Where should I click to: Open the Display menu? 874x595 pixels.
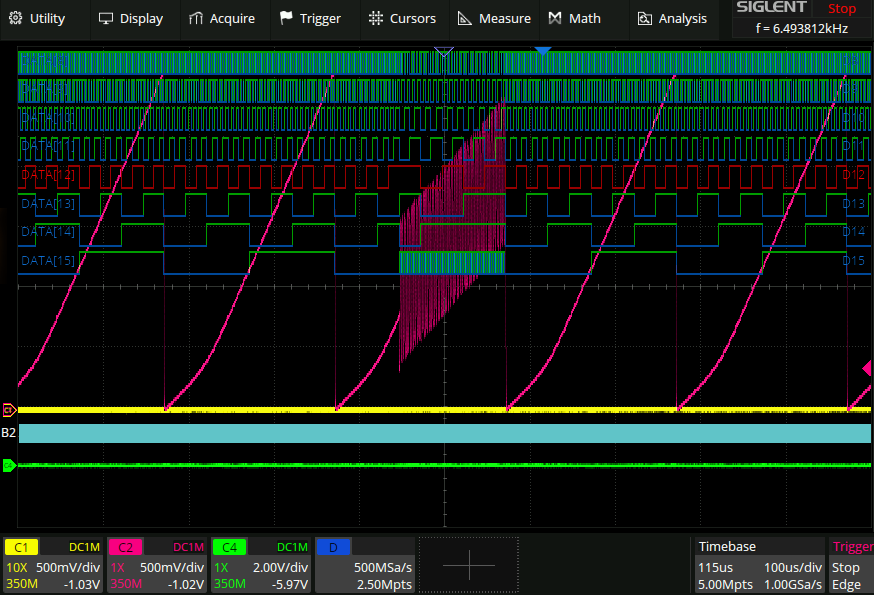click(129, 18)
